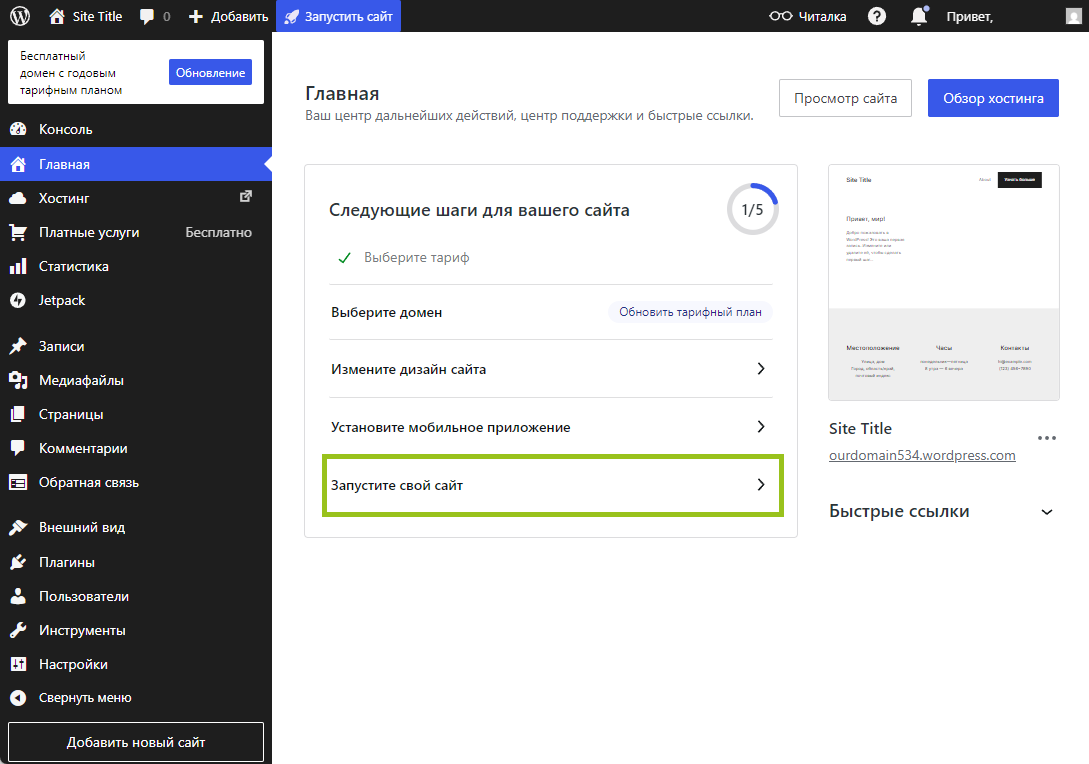Click the Настройки sliders icon
Screen dimensions: 1089x764
pyautogui.click(x=18, y=664)
